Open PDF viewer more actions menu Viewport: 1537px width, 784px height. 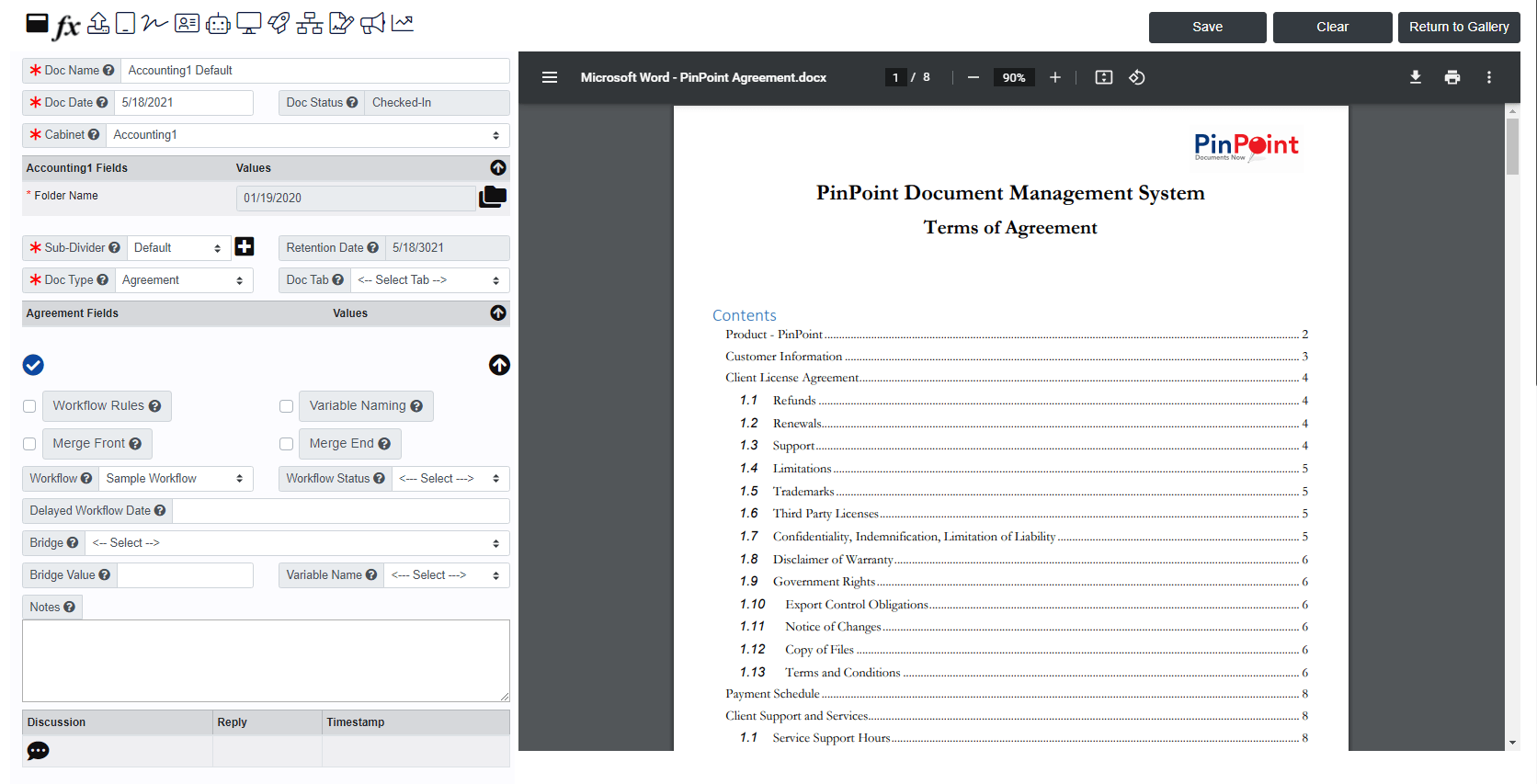point(1489,77)
